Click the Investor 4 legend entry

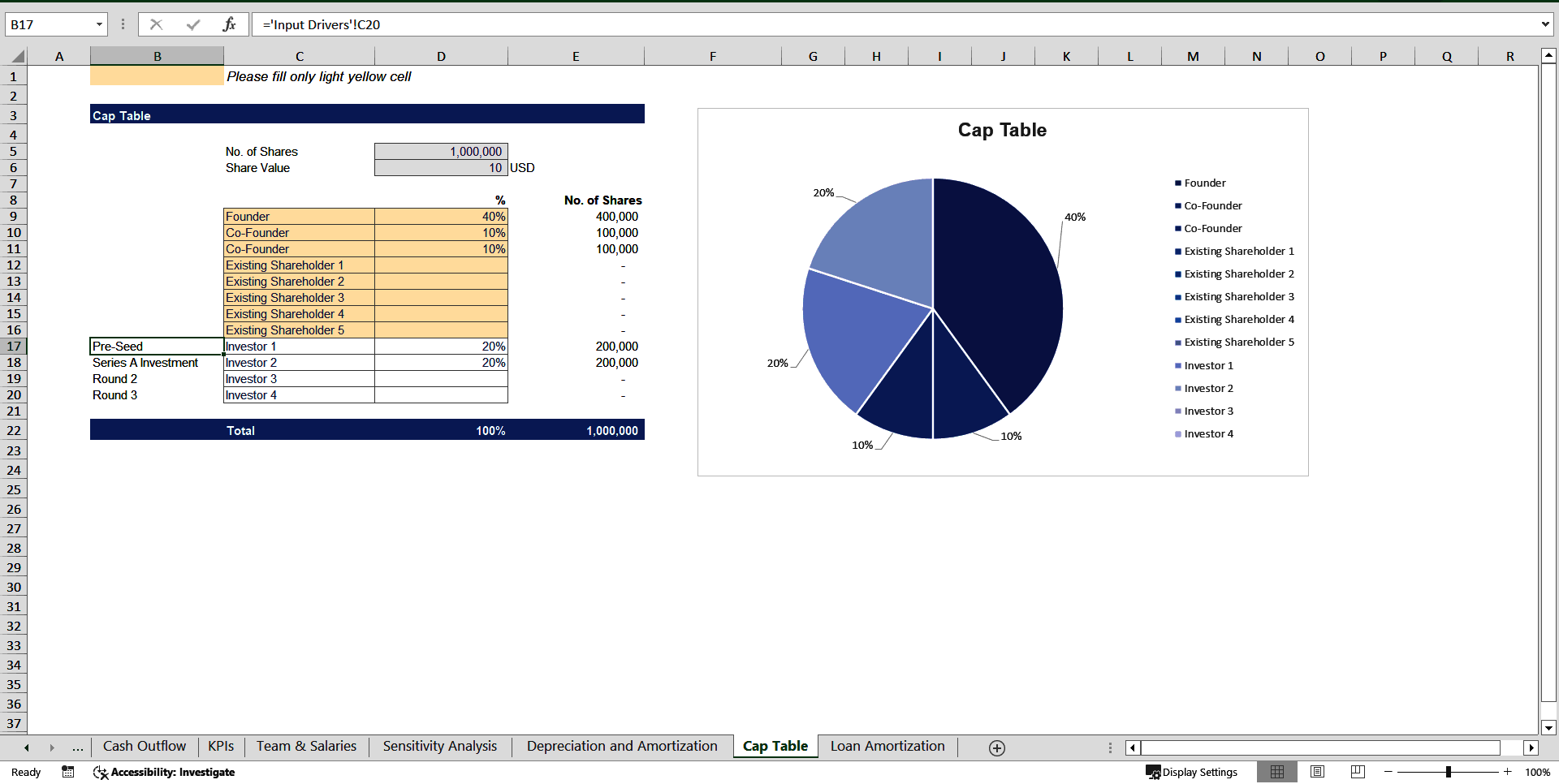(1204, 434)
